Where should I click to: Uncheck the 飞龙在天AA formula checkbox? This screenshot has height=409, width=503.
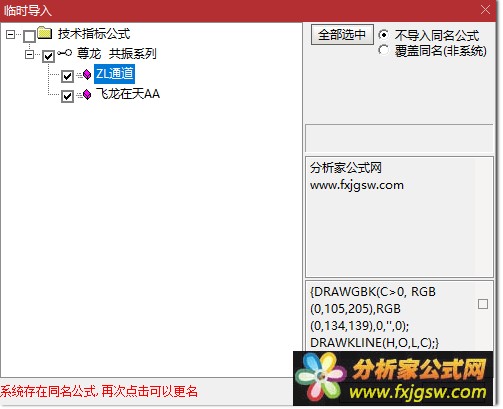click(67, 96)
